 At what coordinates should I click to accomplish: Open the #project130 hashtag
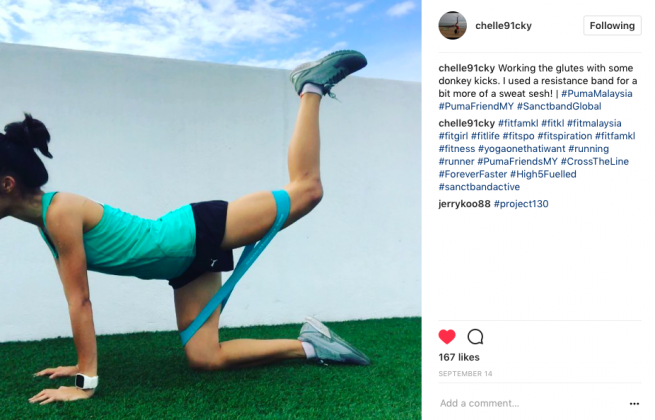[521, 204]
